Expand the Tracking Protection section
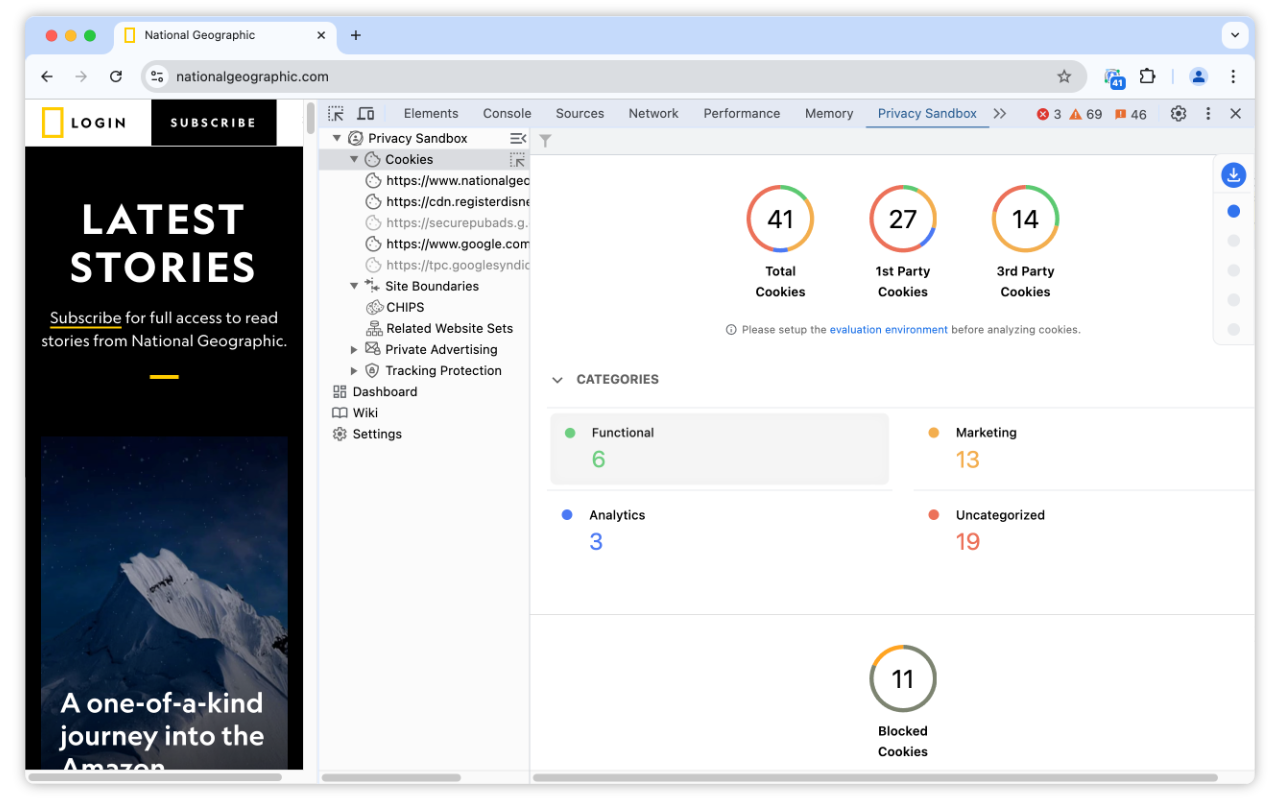The image size is (1280, 800). click(x=354, y=370)
